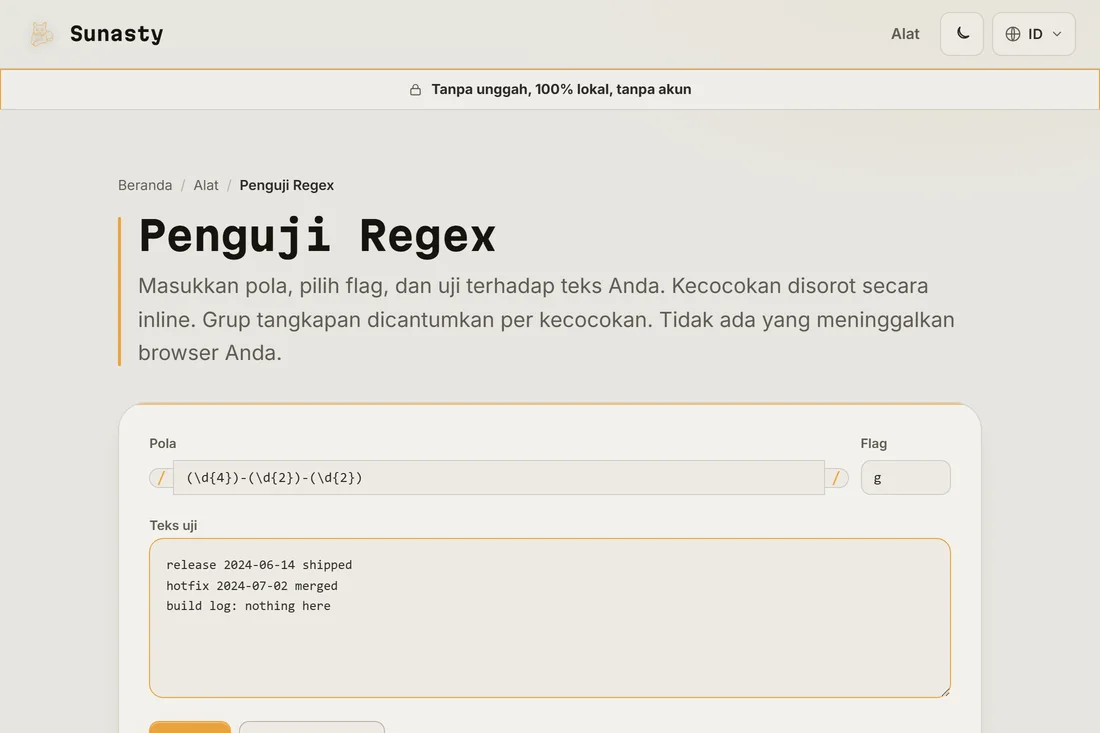1100x733 pixels.
Task: Click the description paragraph starting 'Masukkan pola'
Action: tap(546, 319)
